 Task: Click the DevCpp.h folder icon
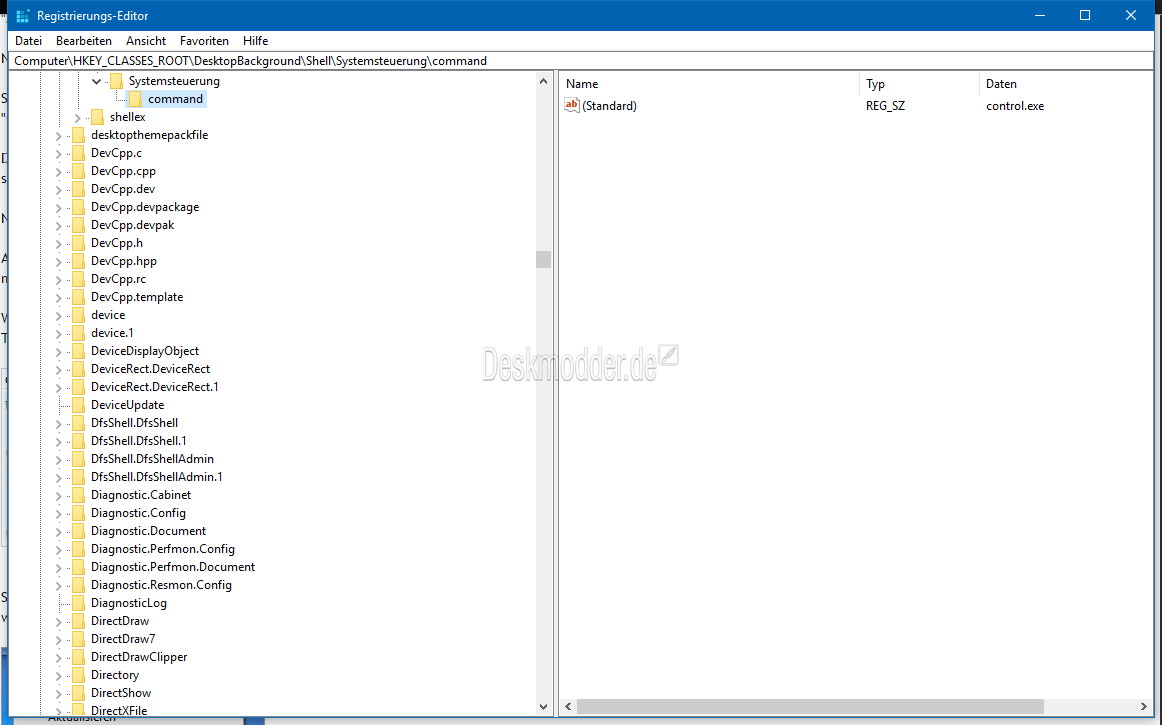(x=79, y=243)
